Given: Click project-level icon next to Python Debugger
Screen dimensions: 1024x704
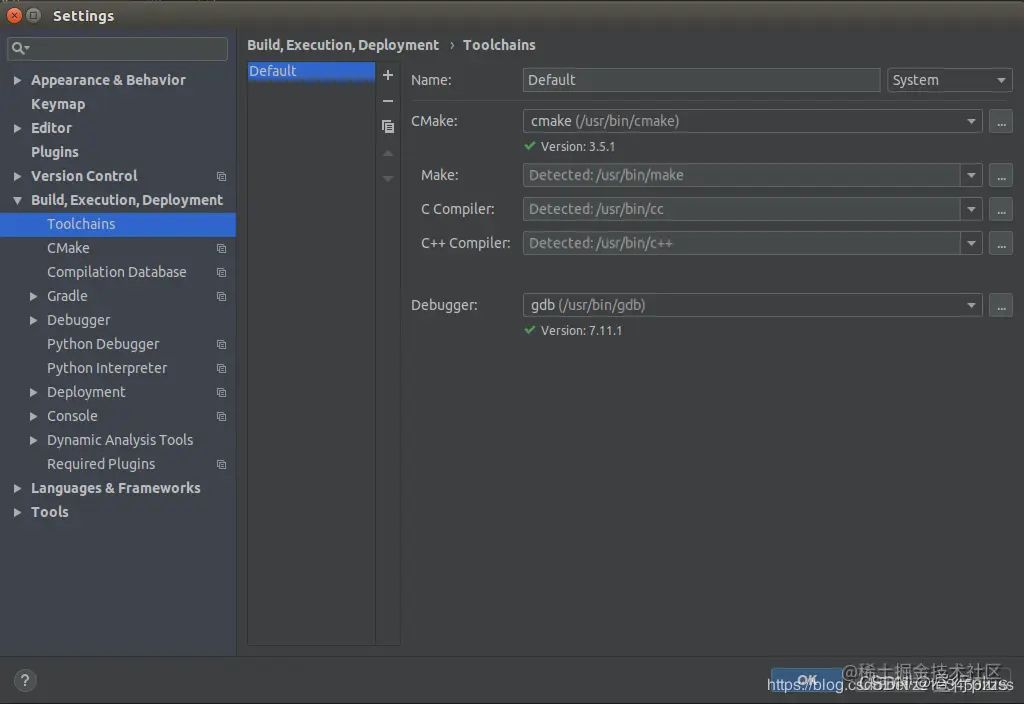Looking at the screenshot, I should (x=221, y=345).
